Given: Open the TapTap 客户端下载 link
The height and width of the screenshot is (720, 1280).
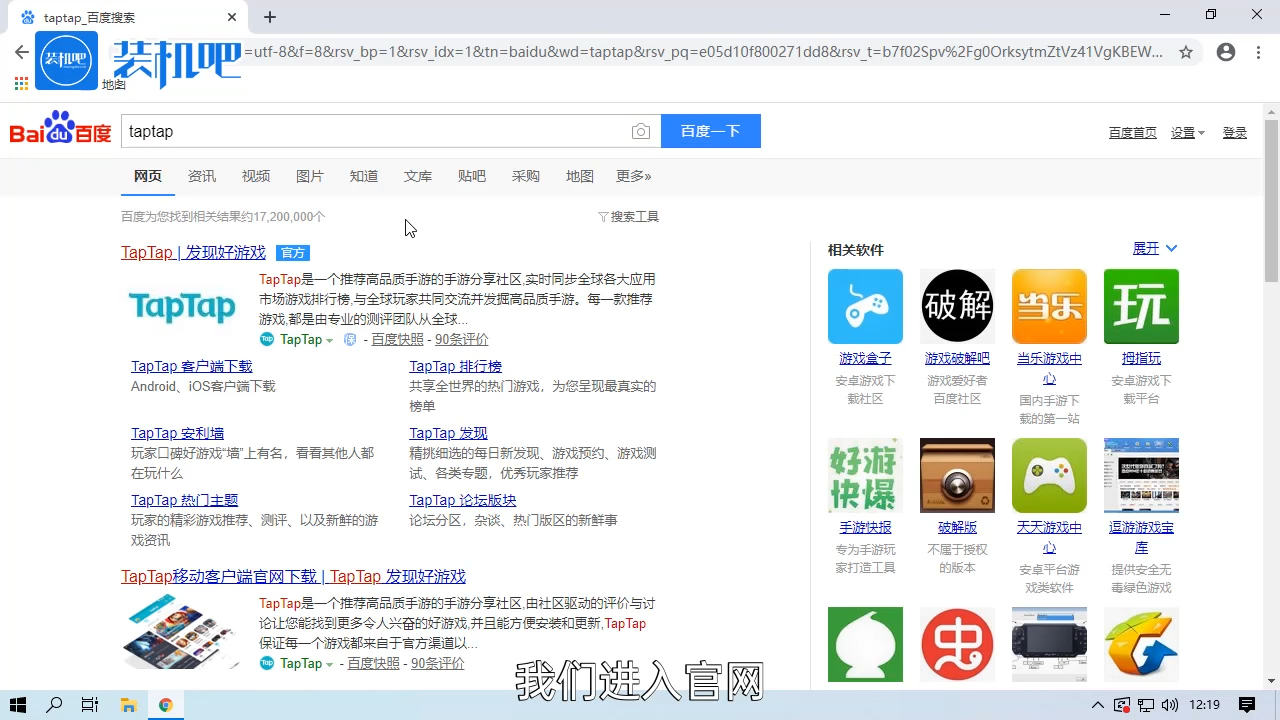Looking at the screenshot, I should (191, 366).
